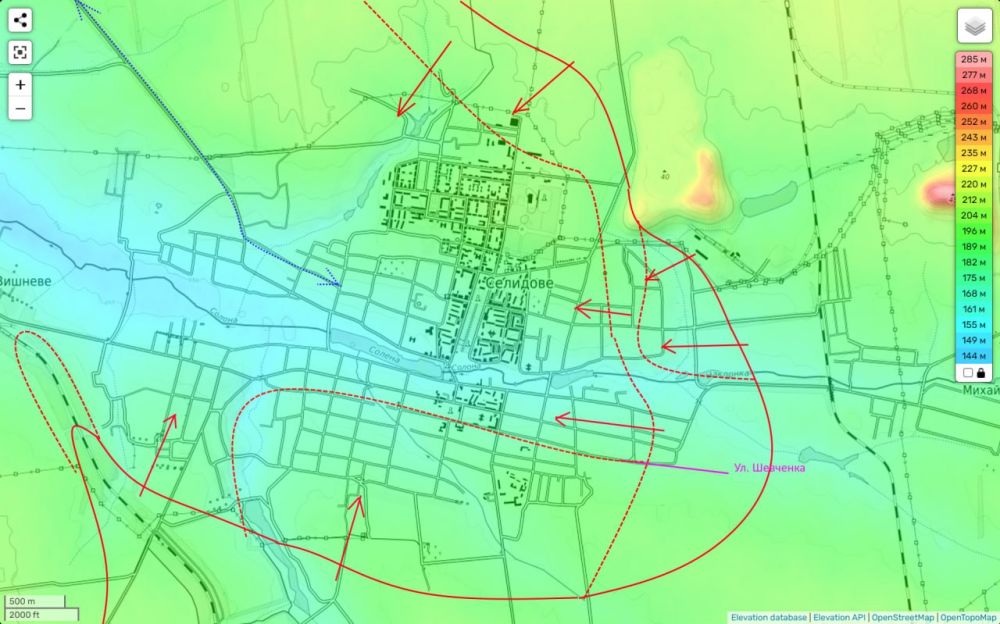Click the Селидове city label
The height and width of the screenshot is (624, 1000).
[x=519, y=283]
